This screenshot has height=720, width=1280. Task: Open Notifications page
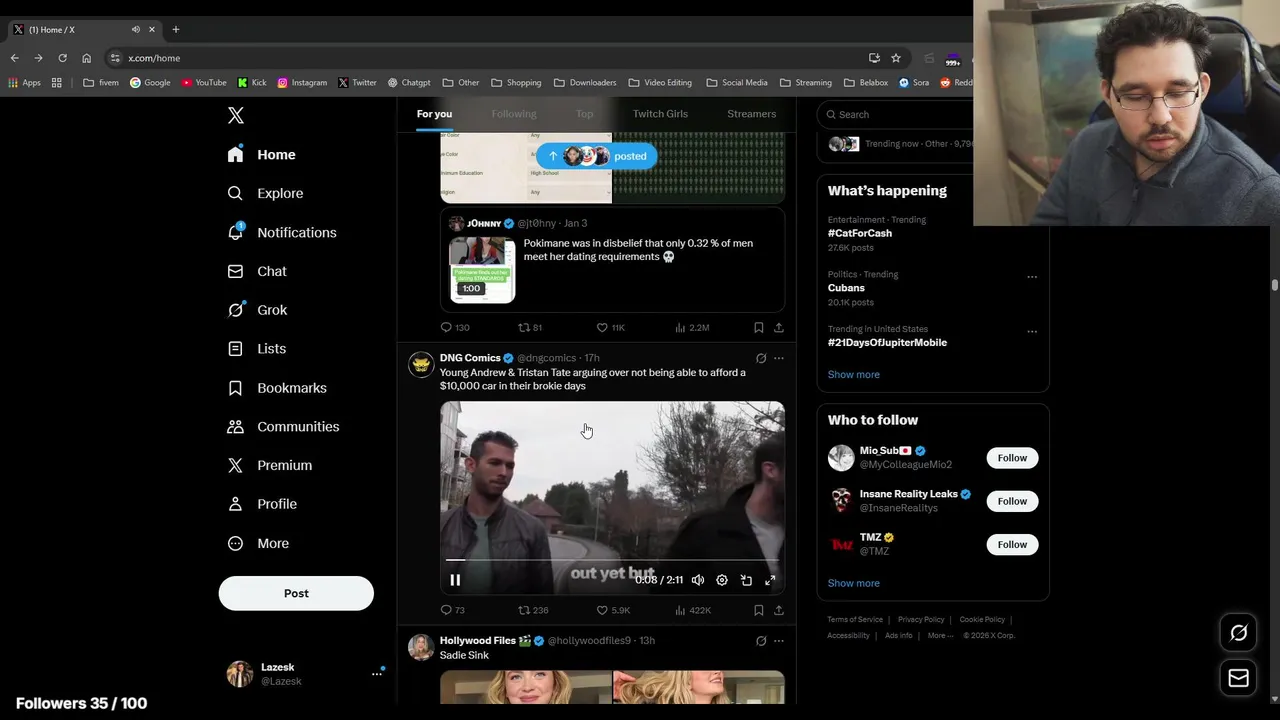click(x=282, y=232)
